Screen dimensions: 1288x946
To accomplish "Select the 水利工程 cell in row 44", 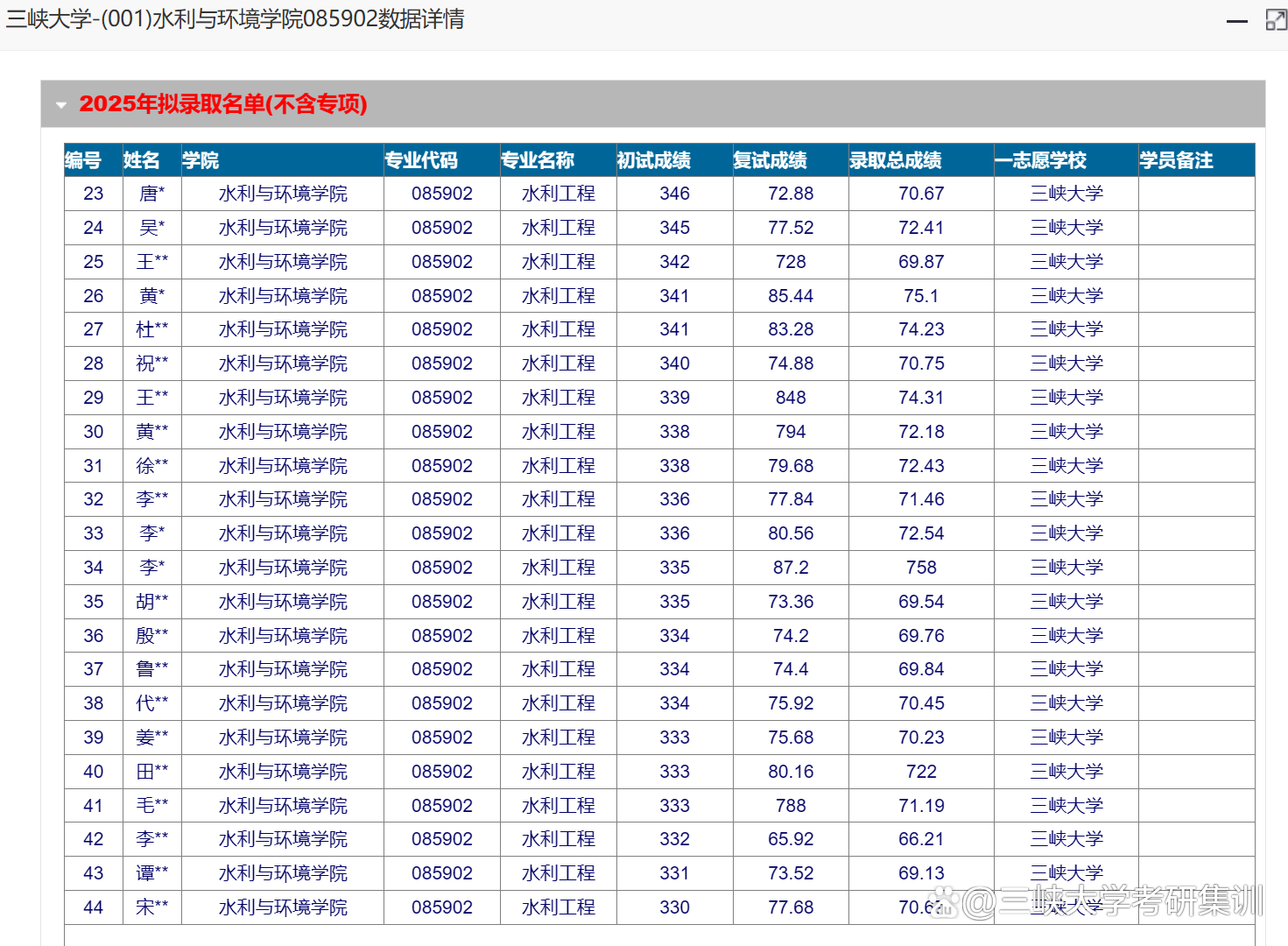I will click(x=557, y=907).
